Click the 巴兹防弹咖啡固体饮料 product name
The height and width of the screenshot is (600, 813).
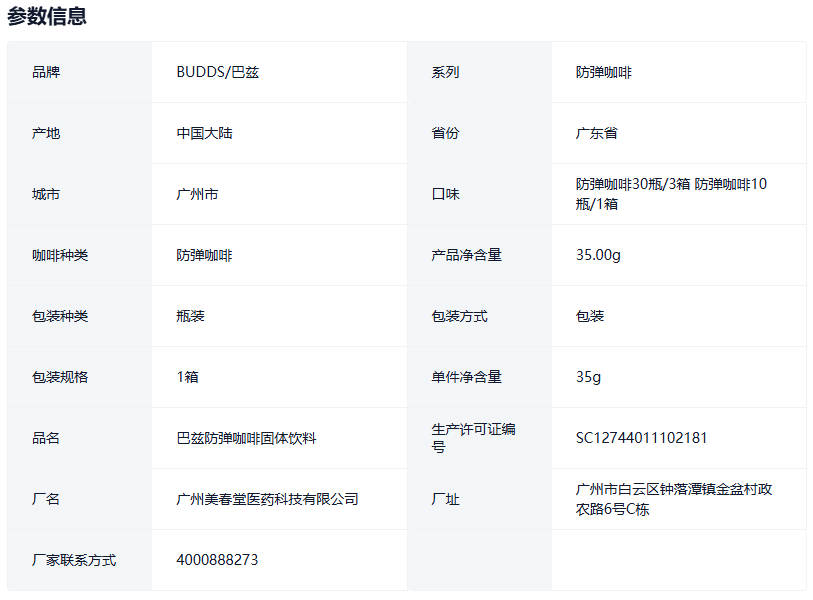pyautogui.click(x=246, y=438)
